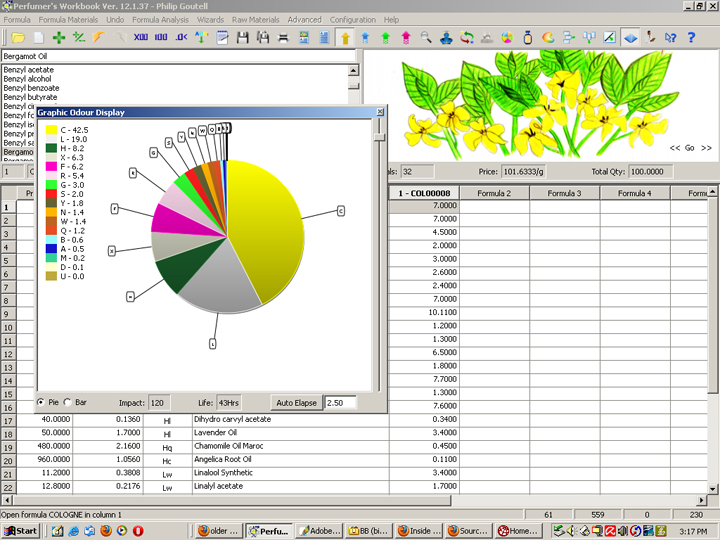The height and width of the screenshot is (540, 720).
Task: Click the perfume bottle toolbar icon
Action: 528,37
